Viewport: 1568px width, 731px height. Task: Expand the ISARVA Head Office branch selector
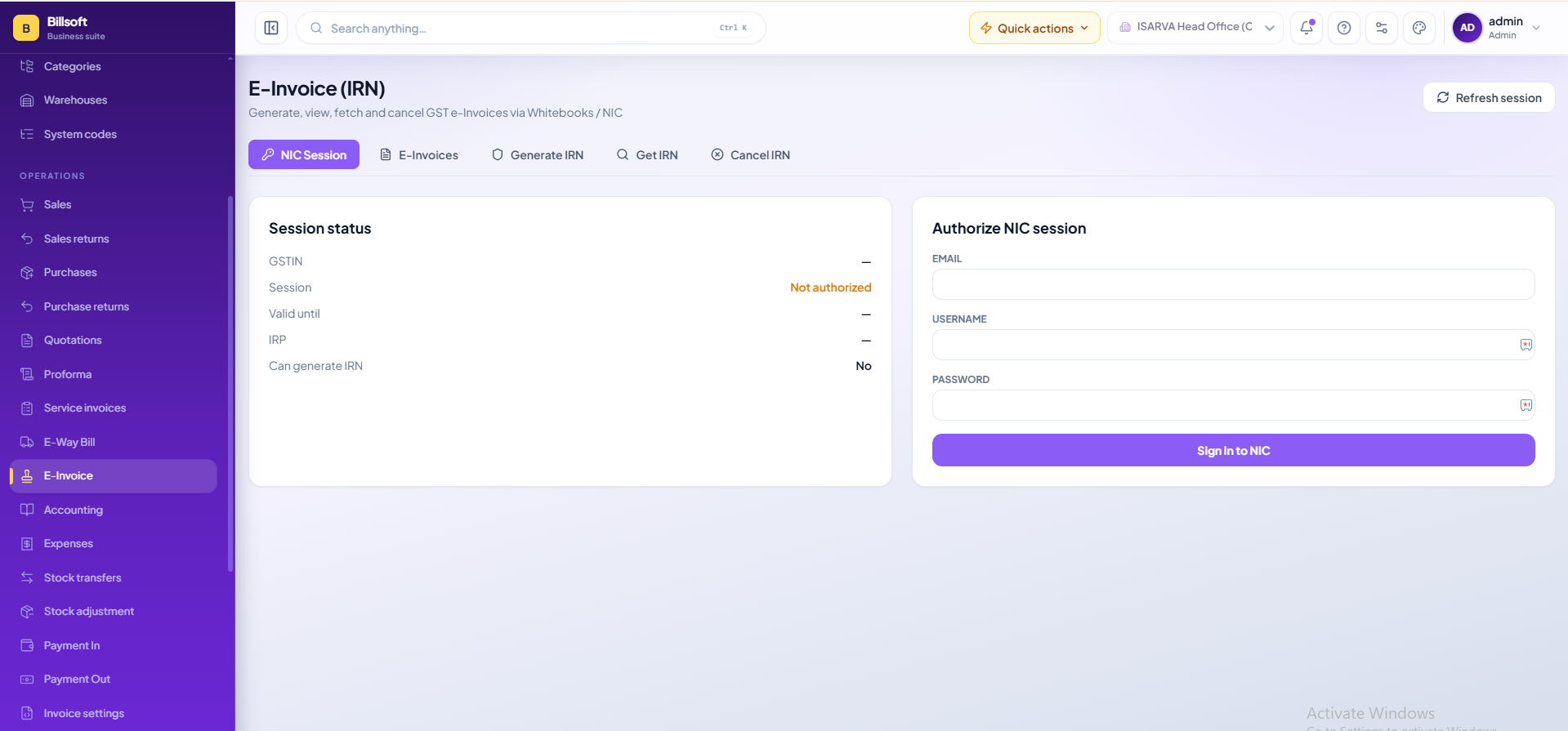(x=1195, y=28)
